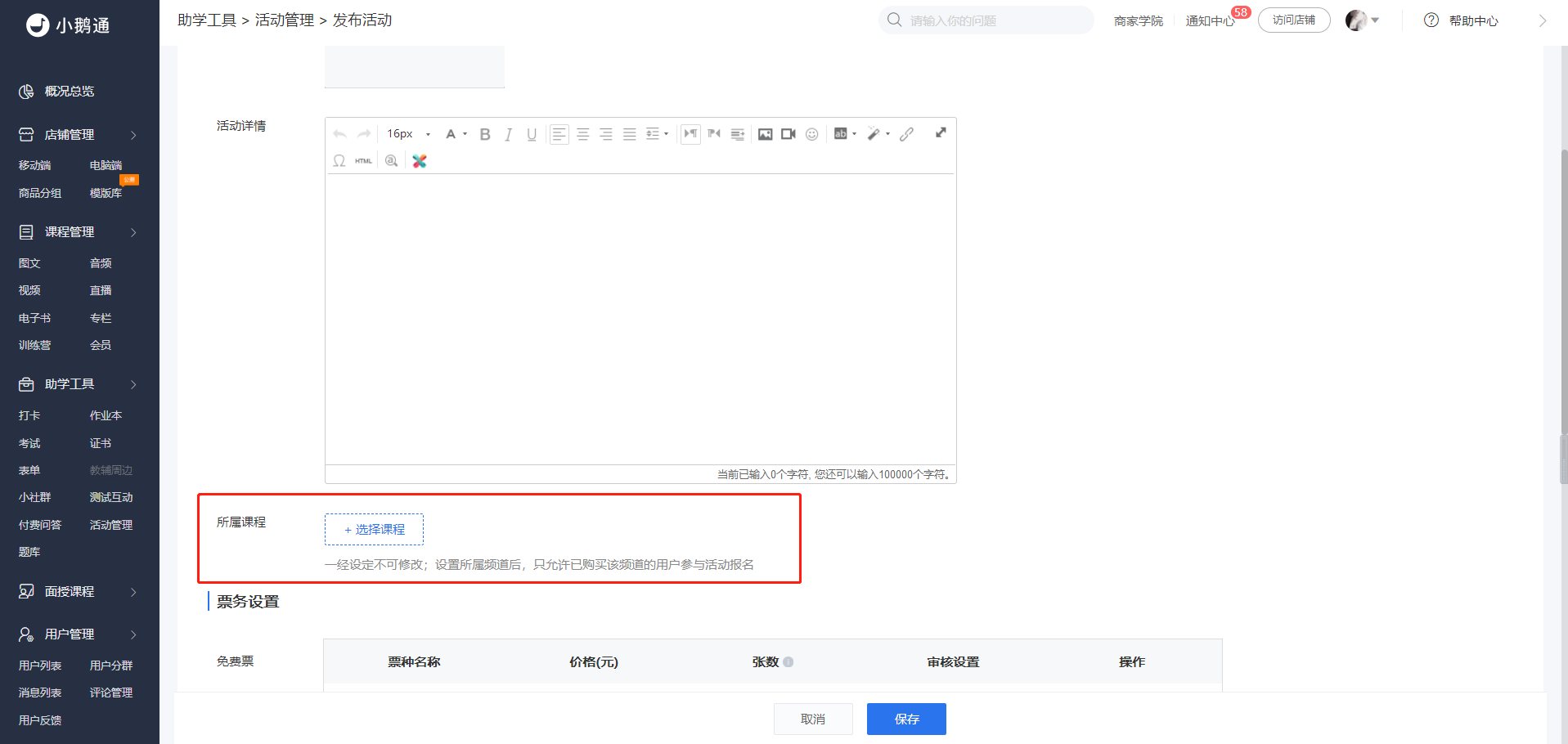Align text left in the editor
The height and width of the screenshot is (744, 1568).
pyautogui.click(x=559, y=134)
